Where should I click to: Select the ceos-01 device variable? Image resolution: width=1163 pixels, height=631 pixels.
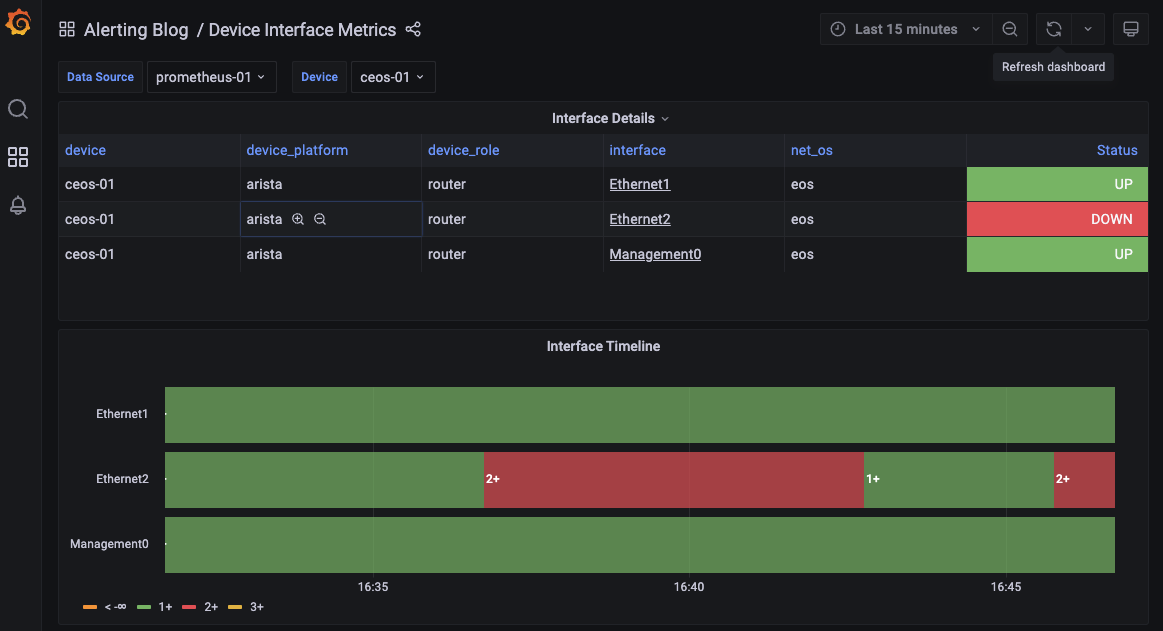point(393,76)
